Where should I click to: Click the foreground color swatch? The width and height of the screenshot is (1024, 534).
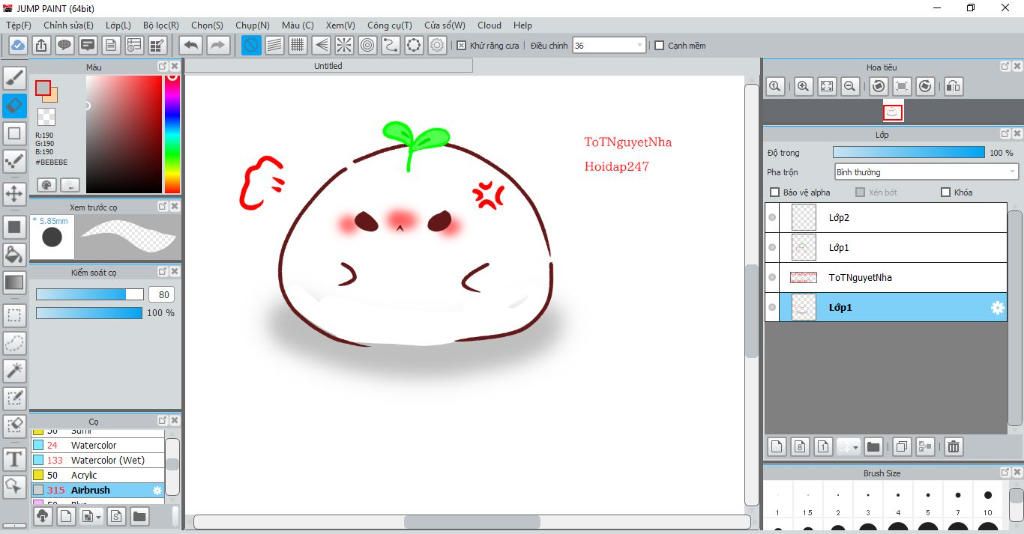click(43, 88)
